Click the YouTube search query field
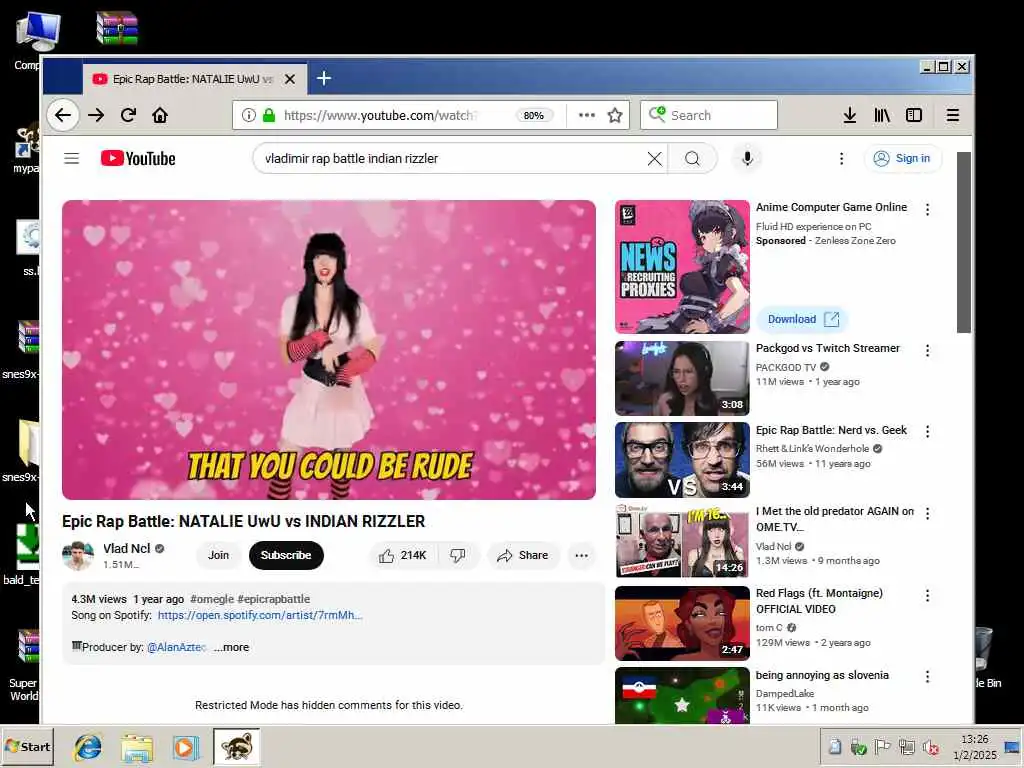This screenshot has height=768, width=1024. click(451, 159)
